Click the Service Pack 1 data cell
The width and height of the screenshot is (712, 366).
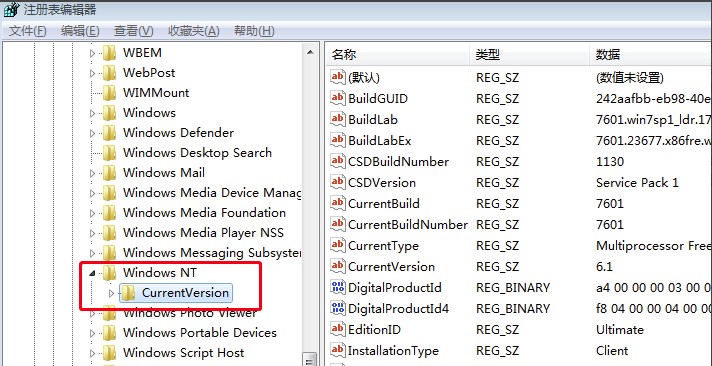click(x=637, y=183)
